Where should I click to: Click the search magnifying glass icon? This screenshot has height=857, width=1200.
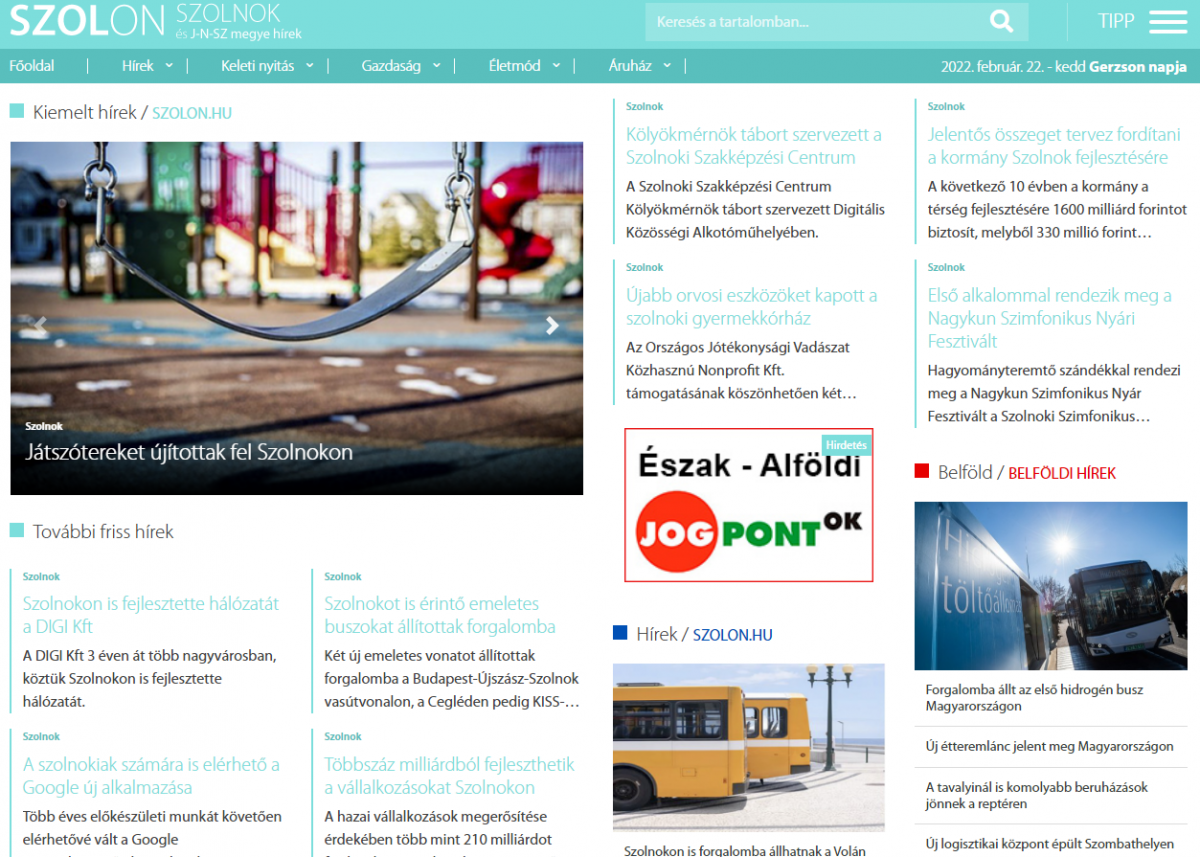click(999, 20)
